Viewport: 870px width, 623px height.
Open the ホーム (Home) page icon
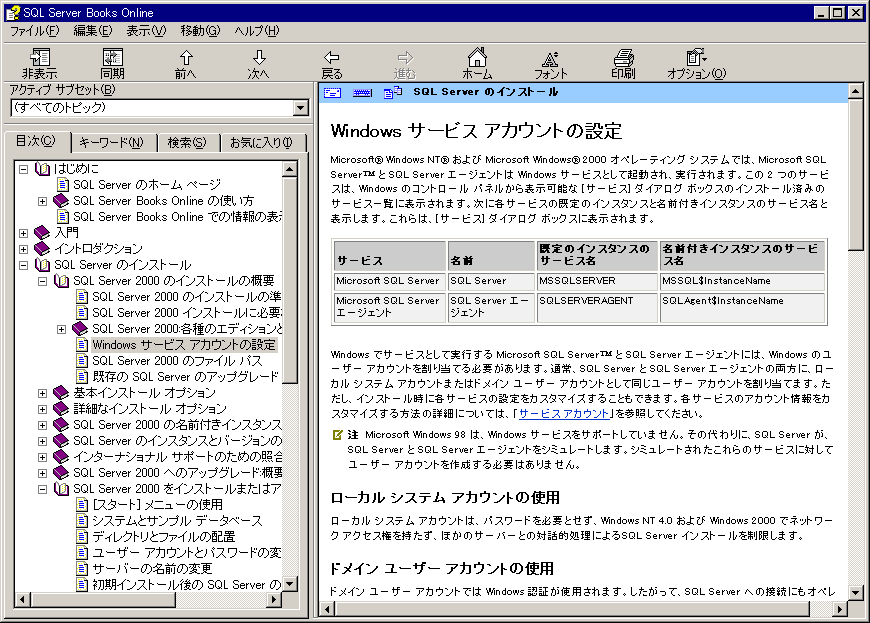pos(477,57)
